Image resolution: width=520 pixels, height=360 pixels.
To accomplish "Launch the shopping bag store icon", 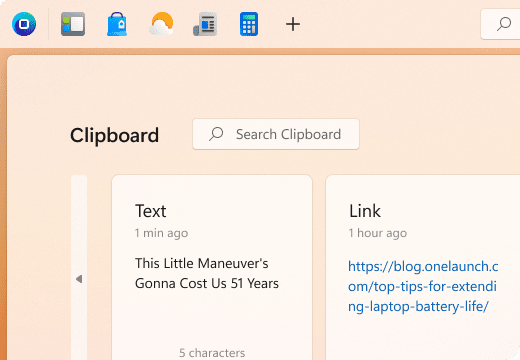I will click(117, 24).
